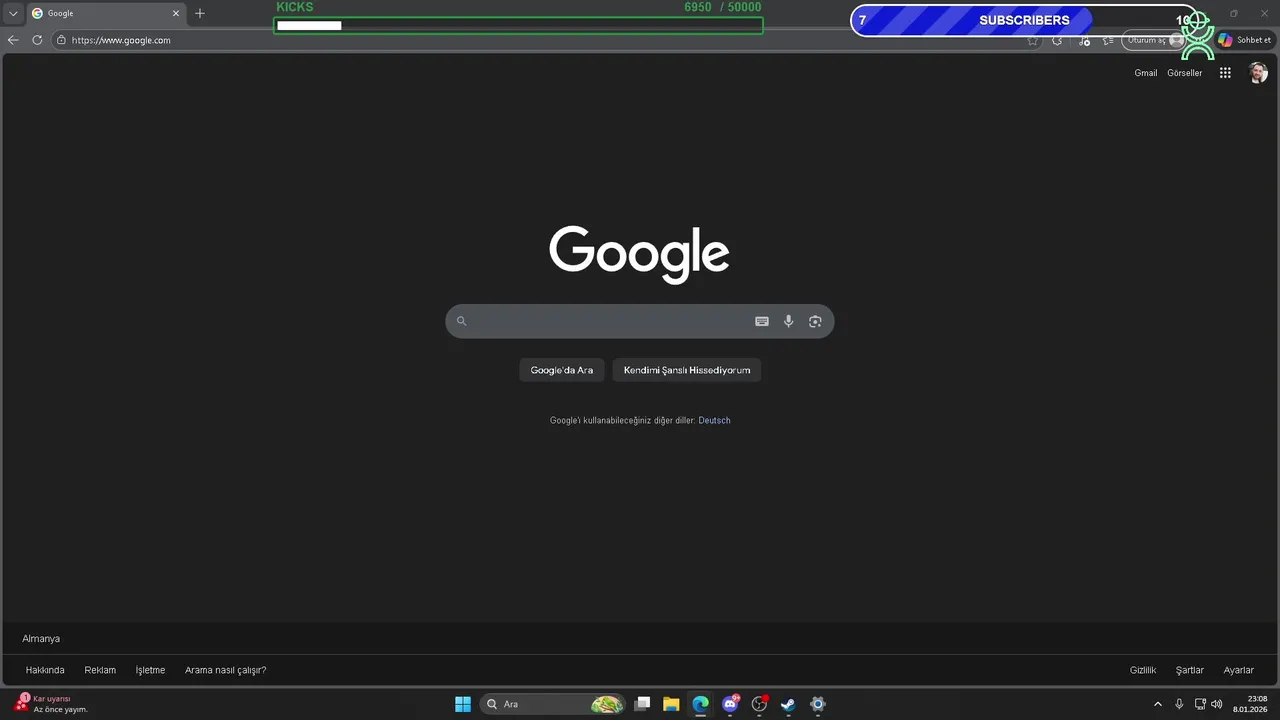Viewport: 1280px width, 720px height.
Task: Open File Explorer from taskbar
Action: [x=671, y=704]
